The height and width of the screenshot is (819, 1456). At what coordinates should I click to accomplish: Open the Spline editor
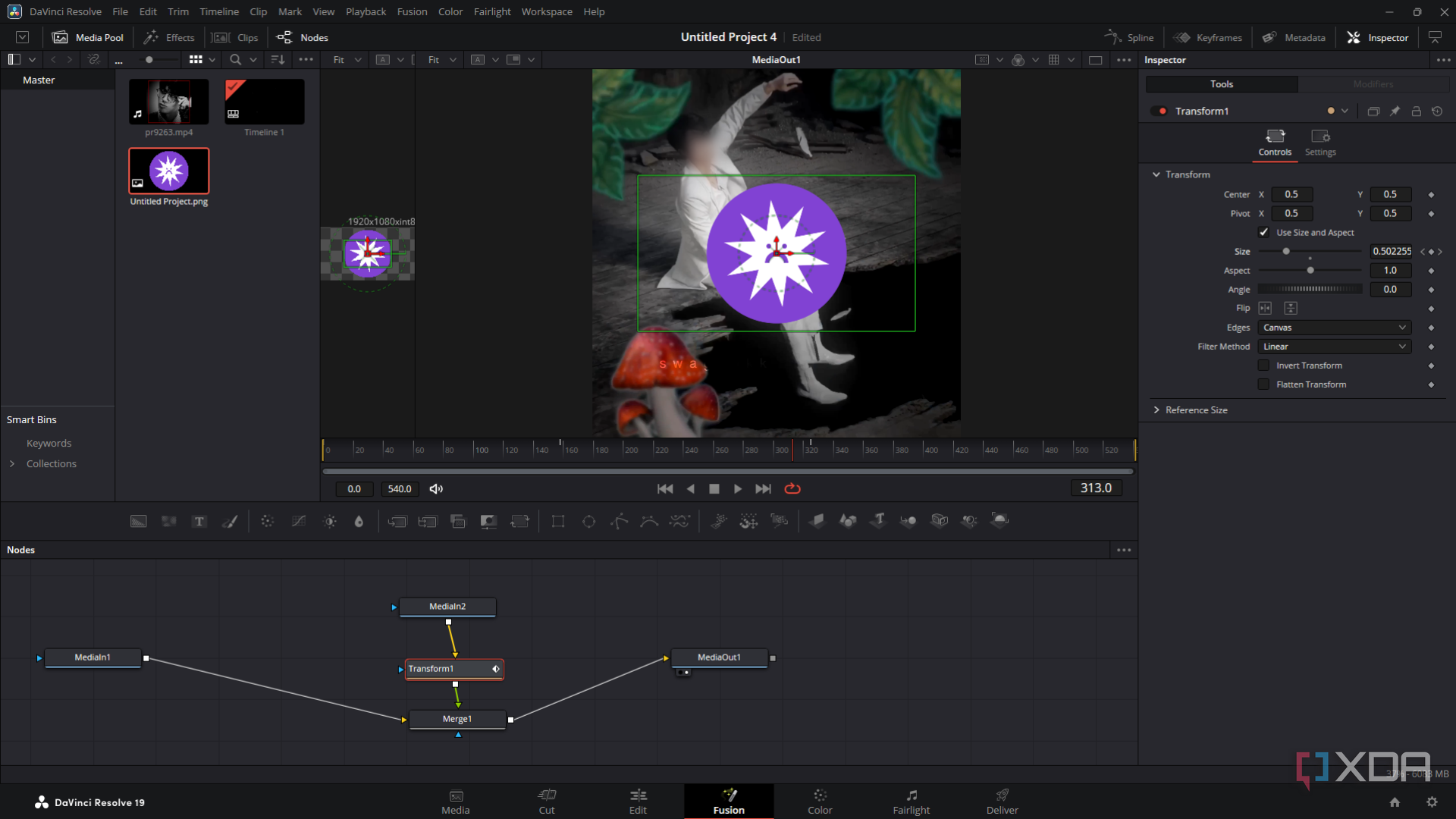coord(1129,37)
